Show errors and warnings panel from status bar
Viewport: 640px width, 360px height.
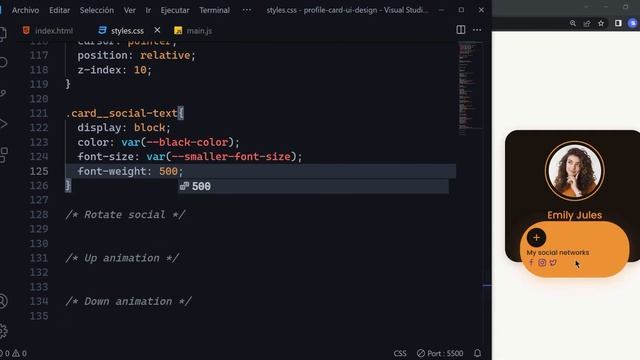[x=14, y=353]
